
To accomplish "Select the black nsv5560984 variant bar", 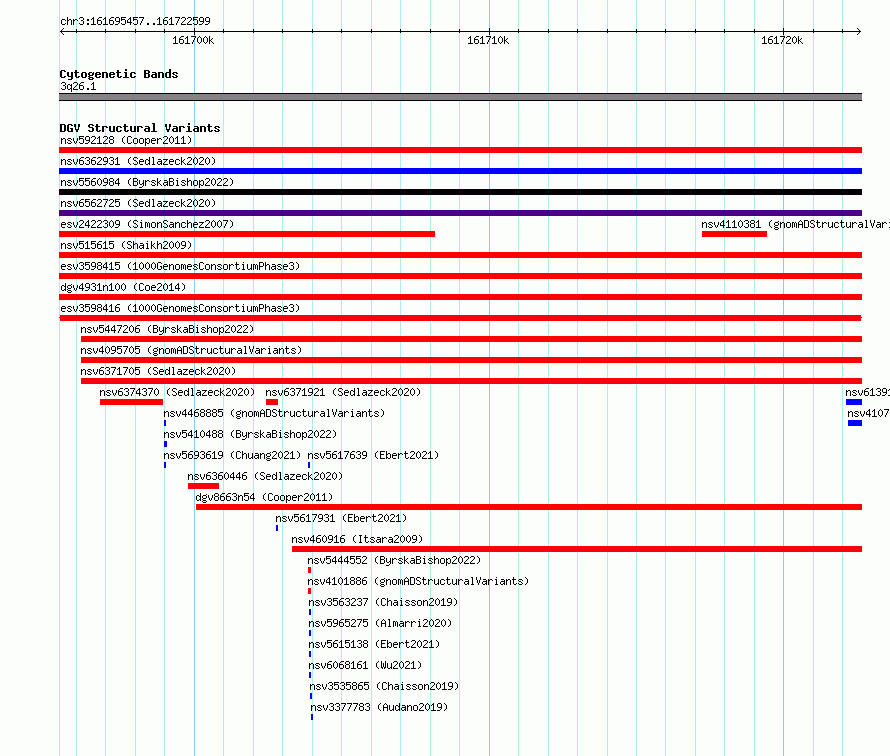I will 460,192.
